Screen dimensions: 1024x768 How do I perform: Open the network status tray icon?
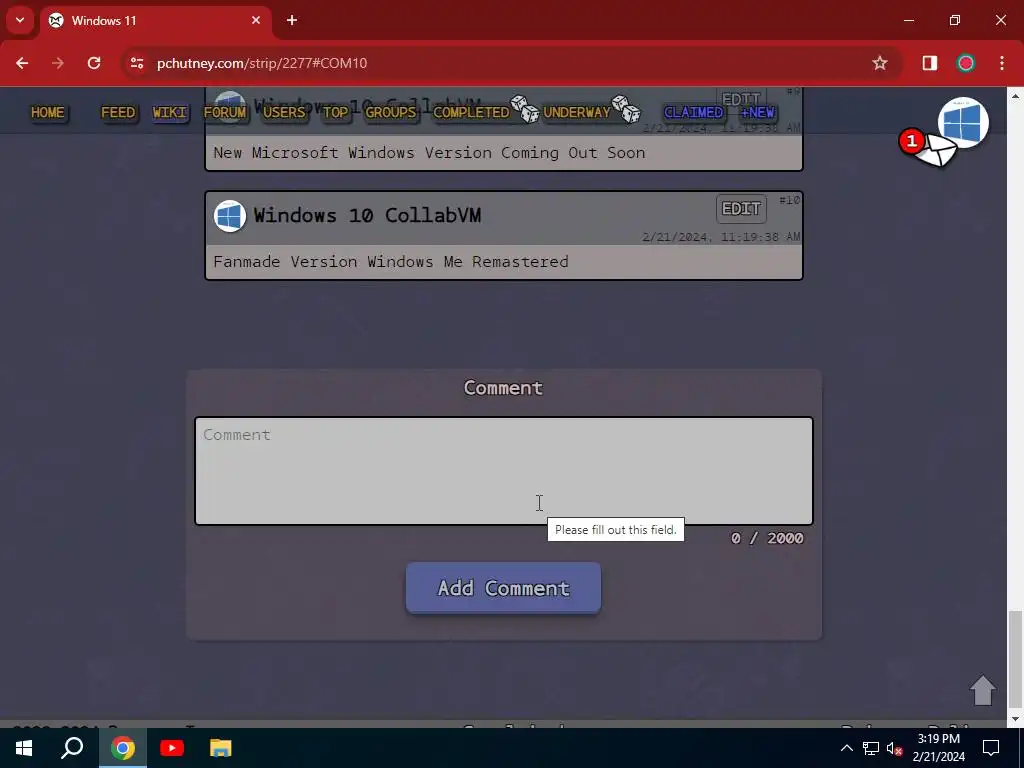pos(871,748)
